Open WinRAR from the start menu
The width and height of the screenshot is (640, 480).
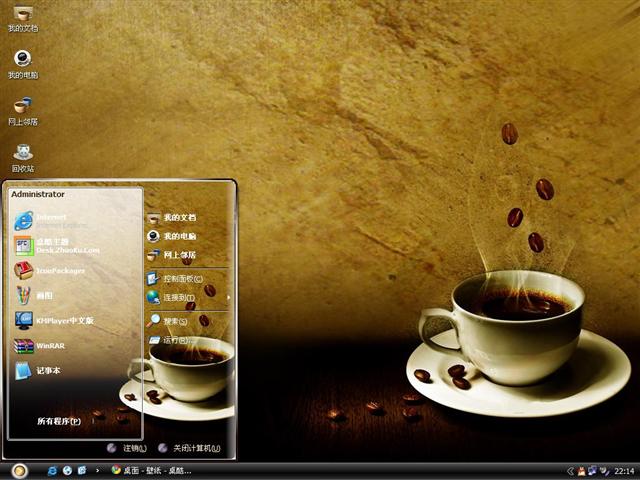tap(76, 346)
